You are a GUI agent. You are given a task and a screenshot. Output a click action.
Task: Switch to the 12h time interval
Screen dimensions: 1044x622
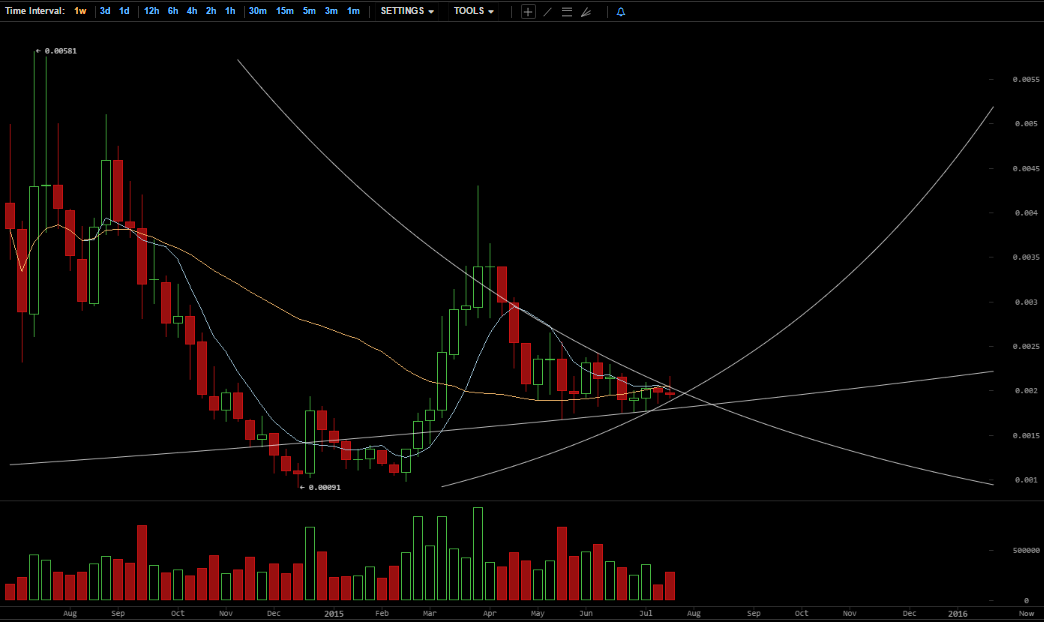click(x=151, y=11)
